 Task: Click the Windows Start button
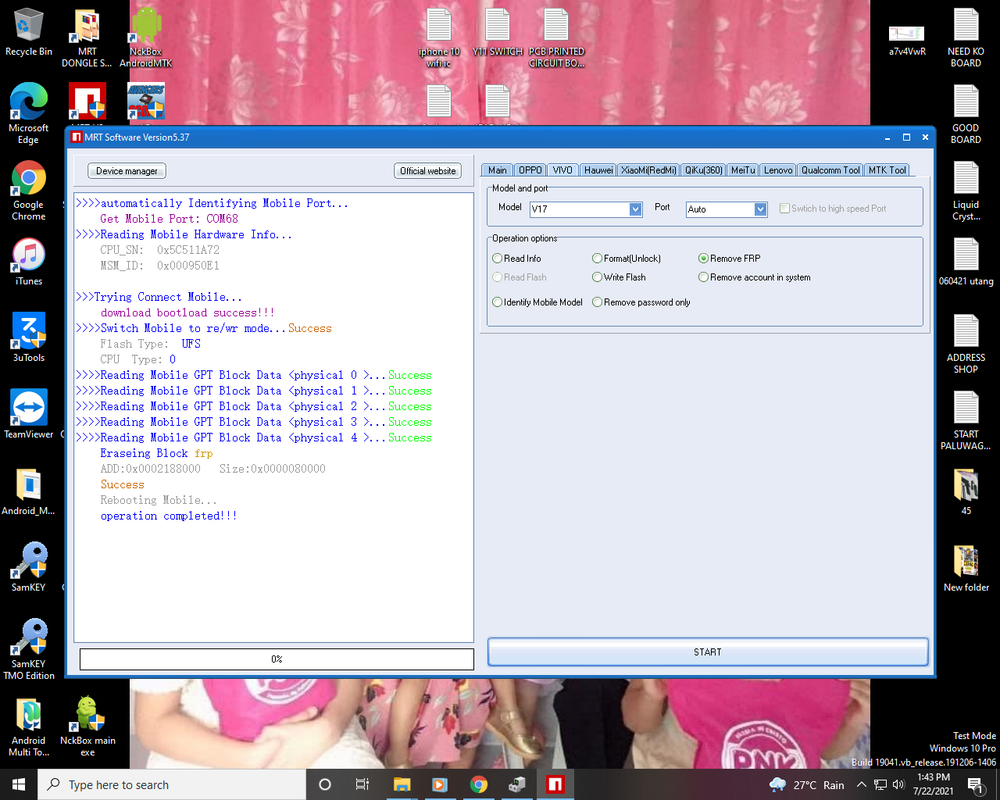pyautogui.click(x=18, y=784)
